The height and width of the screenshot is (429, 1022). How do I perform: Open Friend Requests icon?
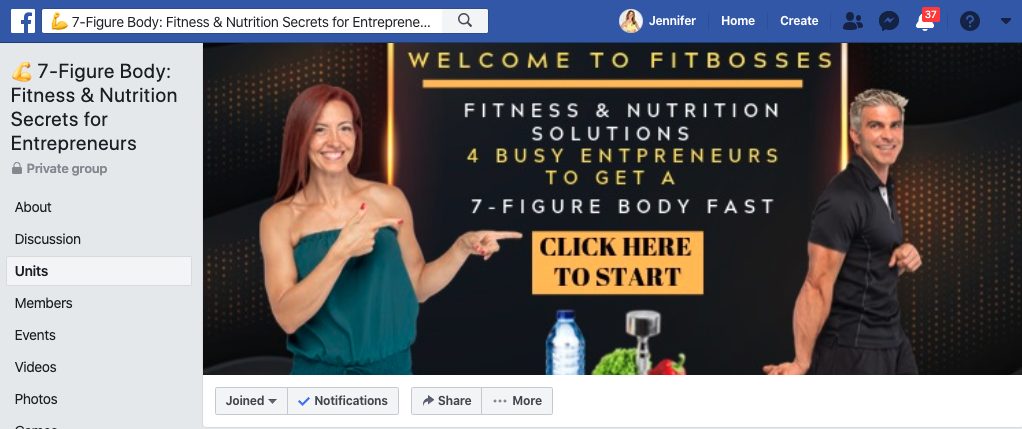point(852,21)
